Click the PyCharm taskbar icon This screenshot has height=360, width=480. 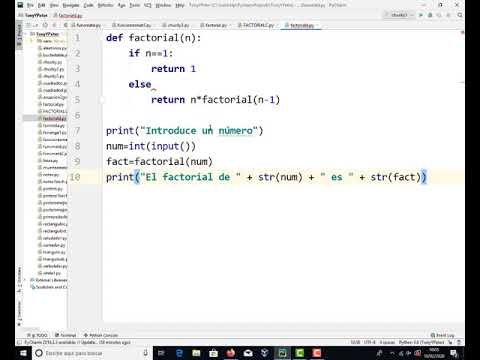point(282,353)
